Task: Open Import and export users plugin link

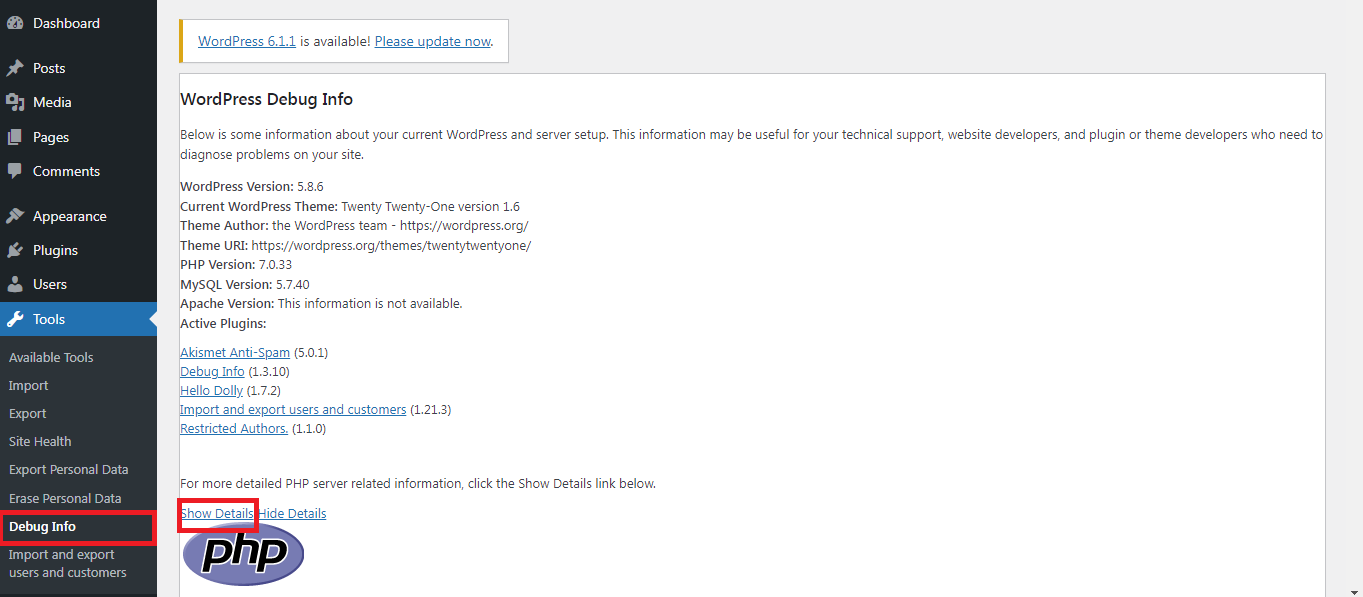Action: click(293, 409)
